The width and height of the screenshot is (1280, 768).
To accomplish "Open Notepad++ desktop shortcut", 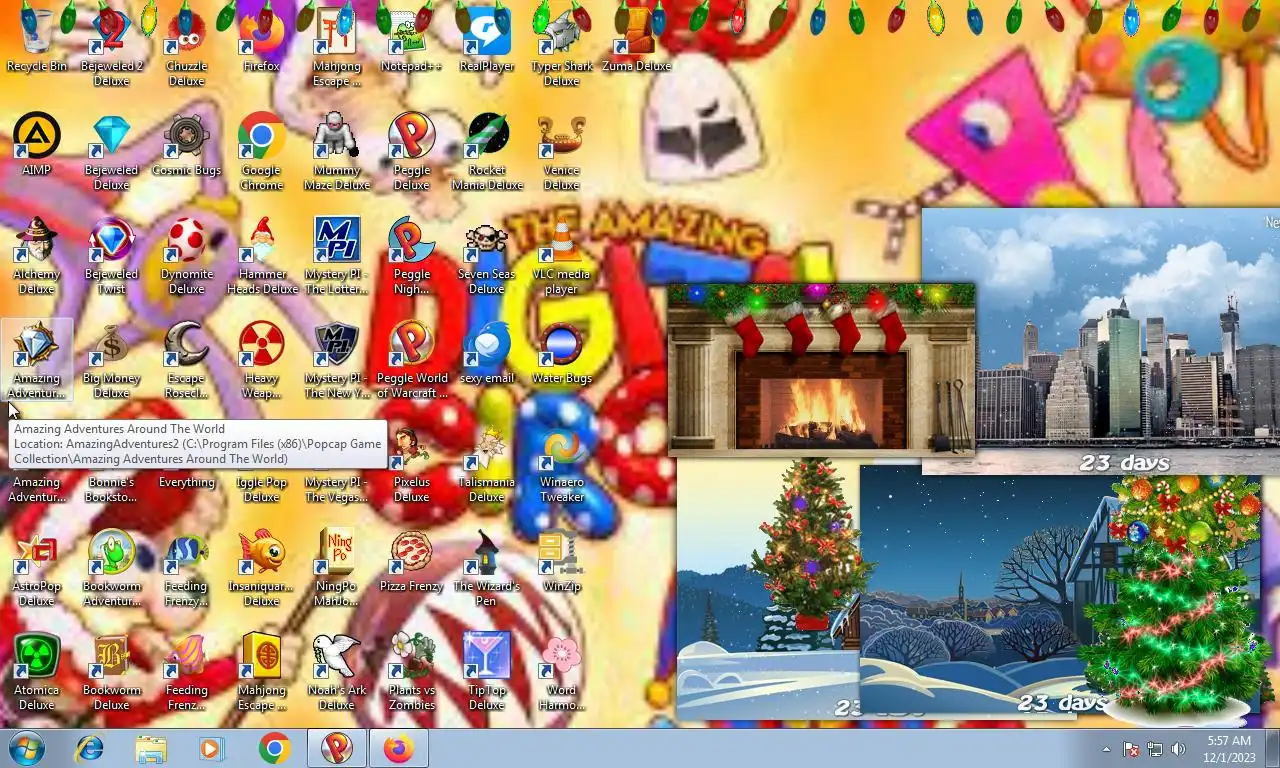I will 411,41.
